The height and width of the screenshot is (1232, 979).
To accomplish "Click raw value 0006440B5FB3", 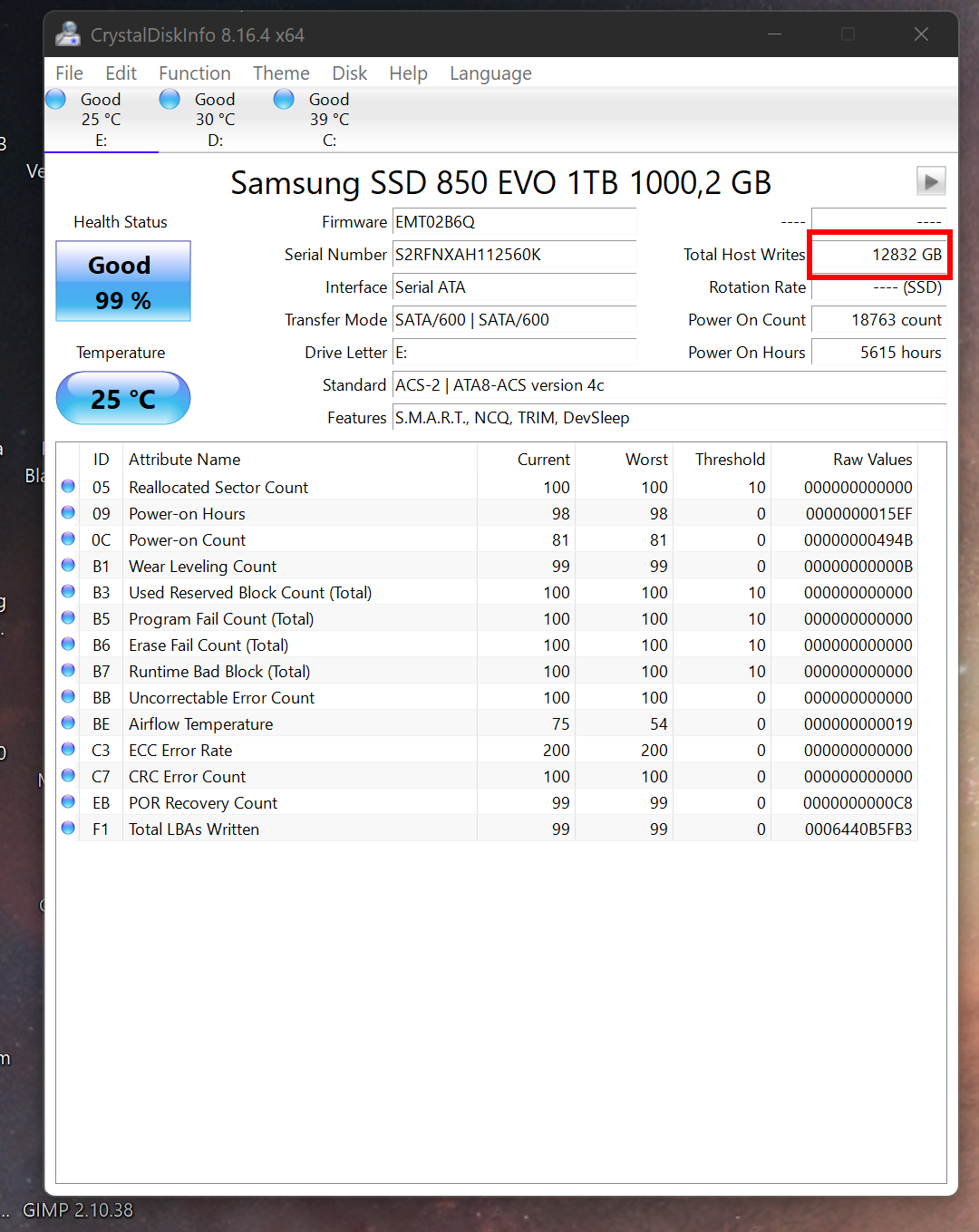I will pyautogui.click(x=858, y=829).
